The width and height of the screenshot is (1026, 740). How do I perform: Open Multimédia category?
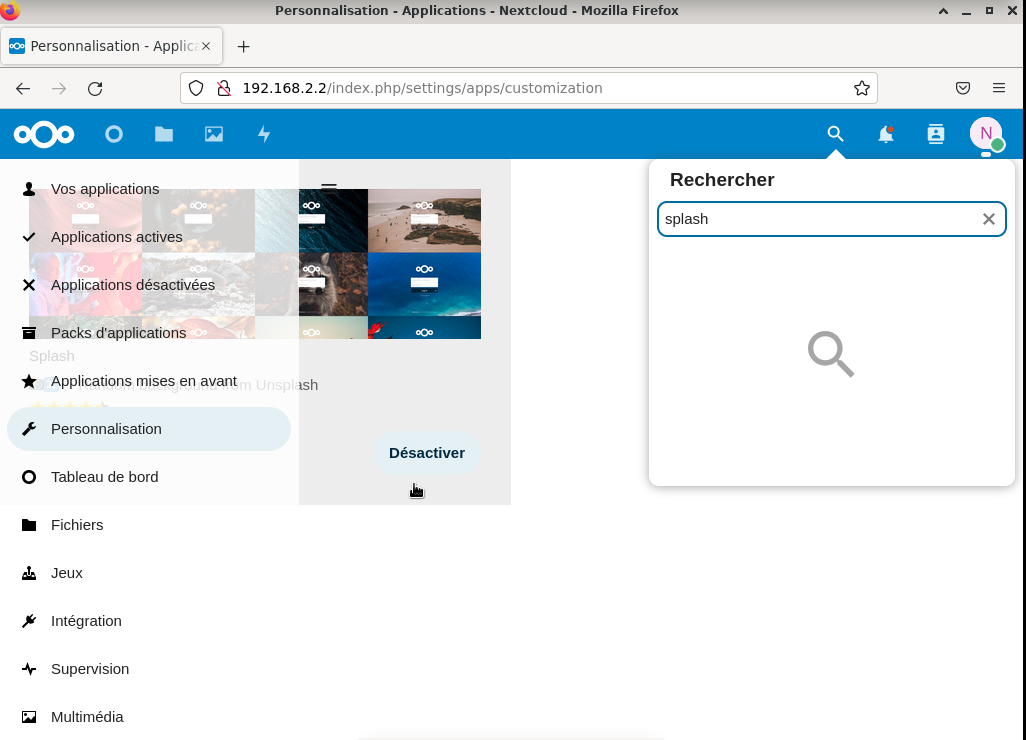(149, 717)
